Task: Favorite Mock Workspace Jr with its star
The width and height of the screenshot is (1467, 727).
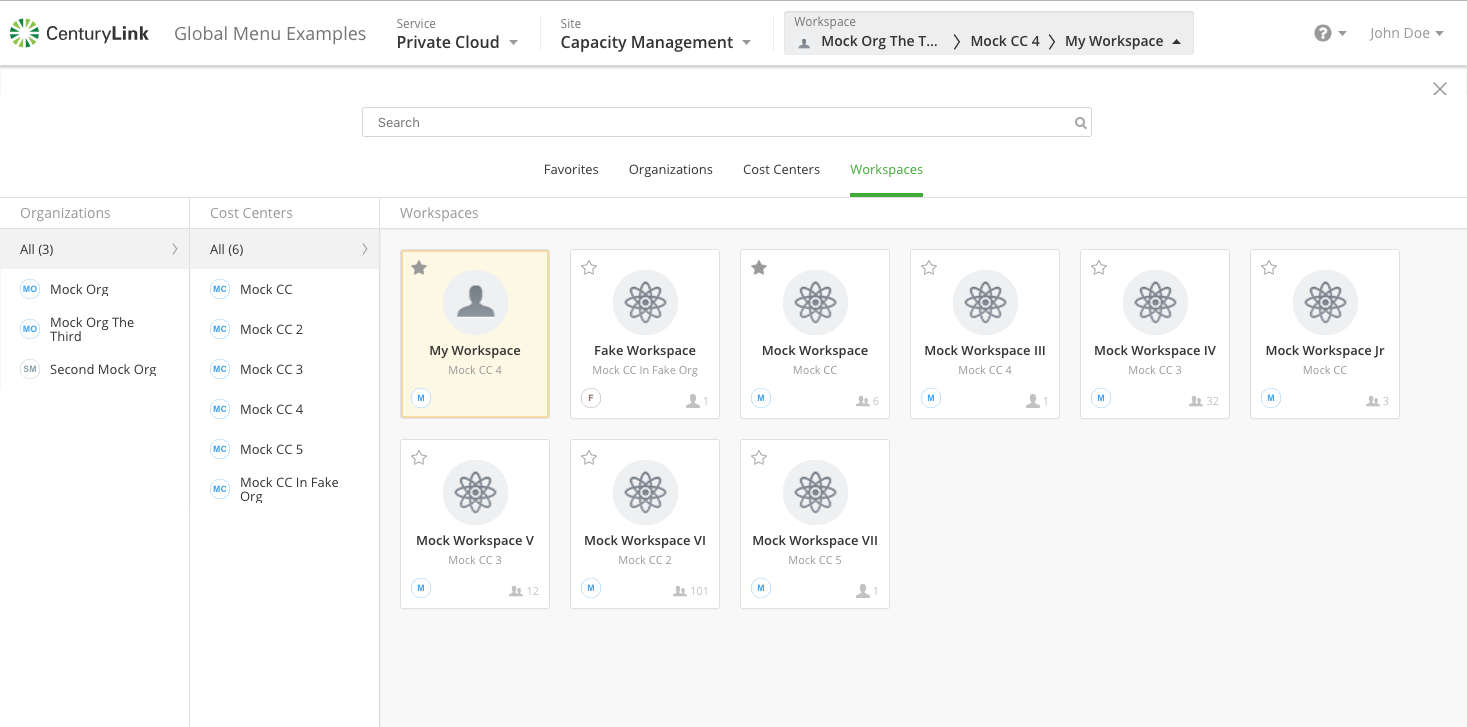Action: [1269, 268]
